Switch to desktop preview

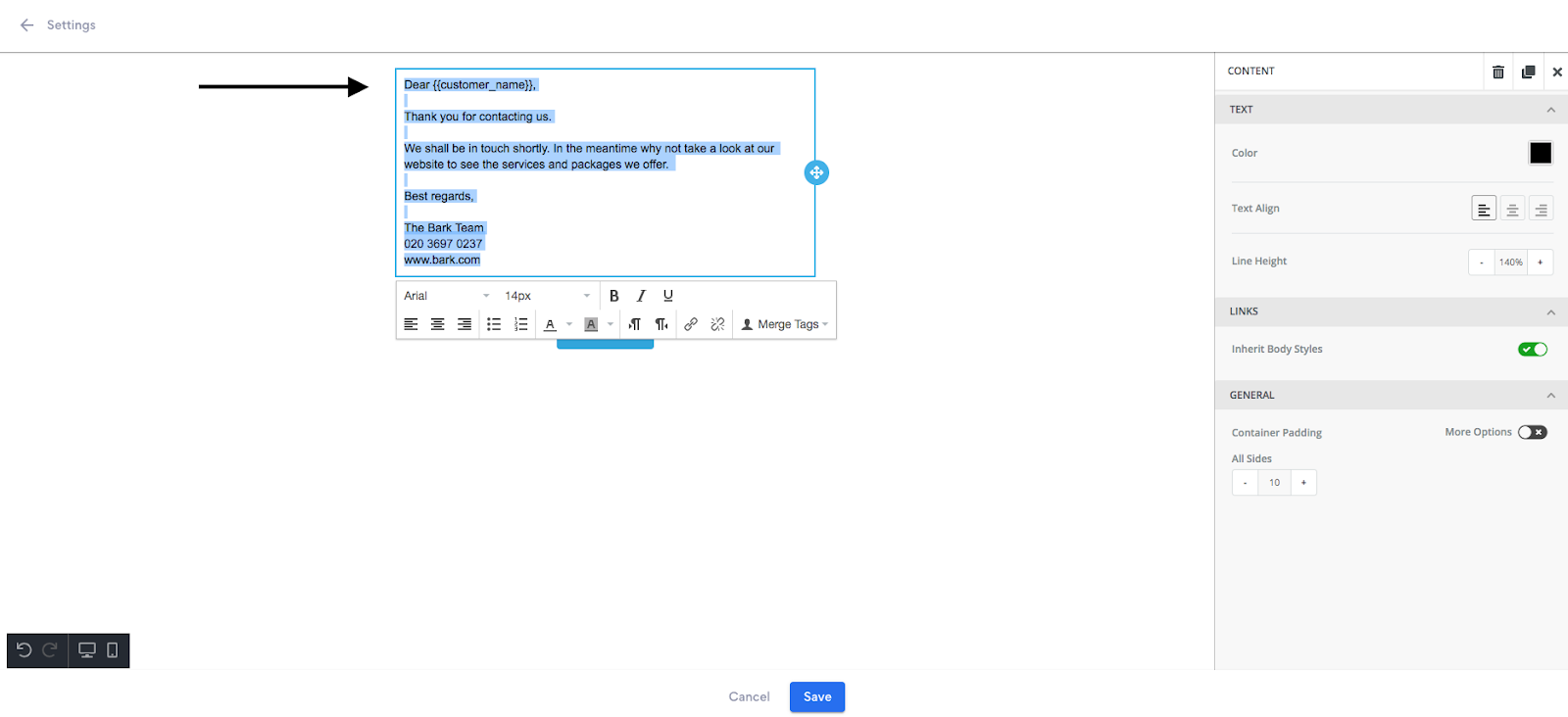click(x=87, y=650)
